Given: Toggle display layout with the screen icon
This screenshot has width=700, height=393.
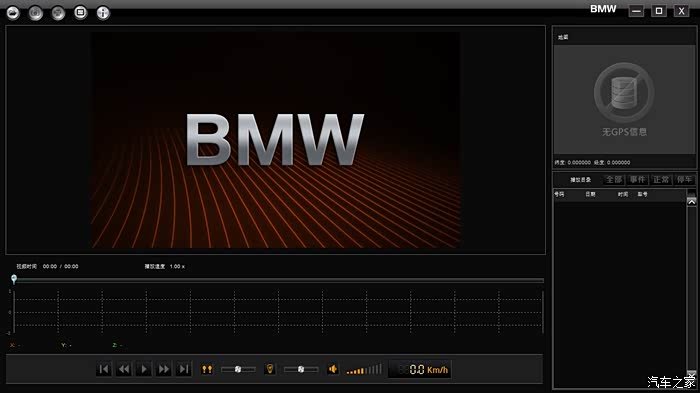Looking at the screenshot, I should [80, 13].
